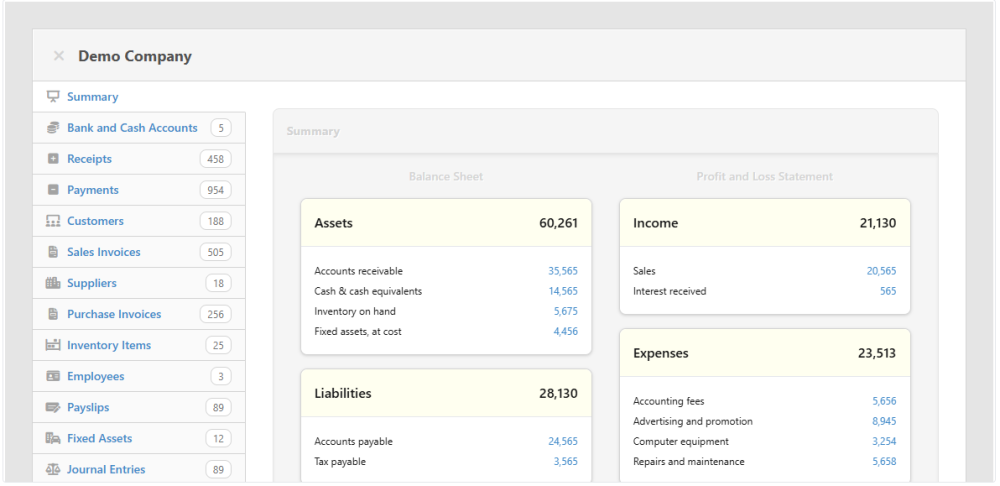The width and height of the screenshot is (1000, 486).
Task: Click the Journal Entries scales icon
Action: 53,469
